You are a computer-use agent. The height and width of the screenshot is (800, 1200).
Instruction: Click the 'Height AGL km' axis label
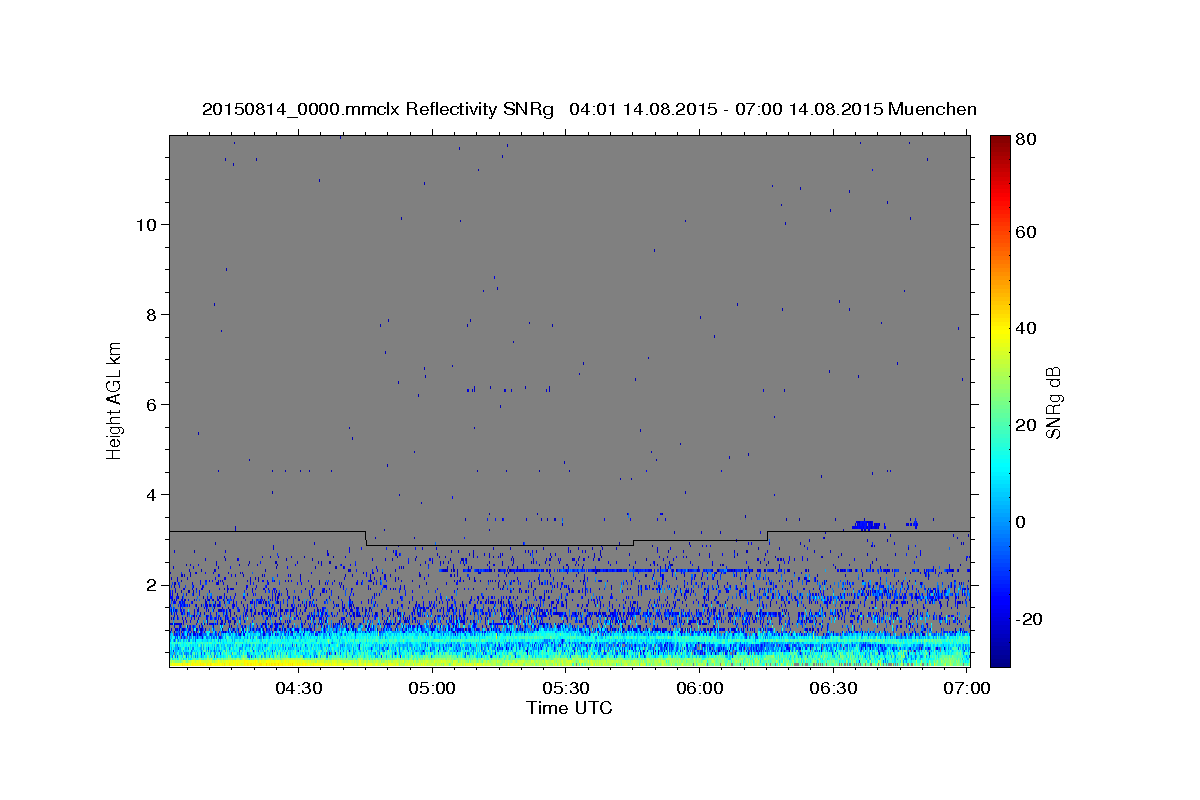[x=114, y=400]
